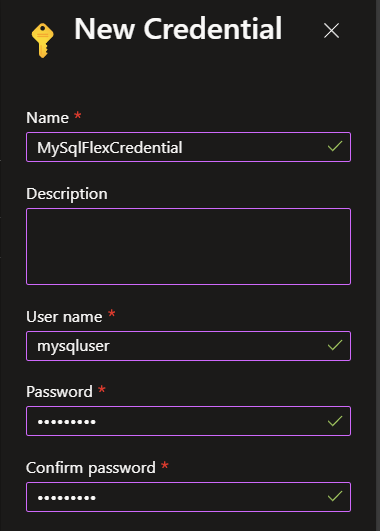Click the red asterisk beside Name label

(78, 115)
